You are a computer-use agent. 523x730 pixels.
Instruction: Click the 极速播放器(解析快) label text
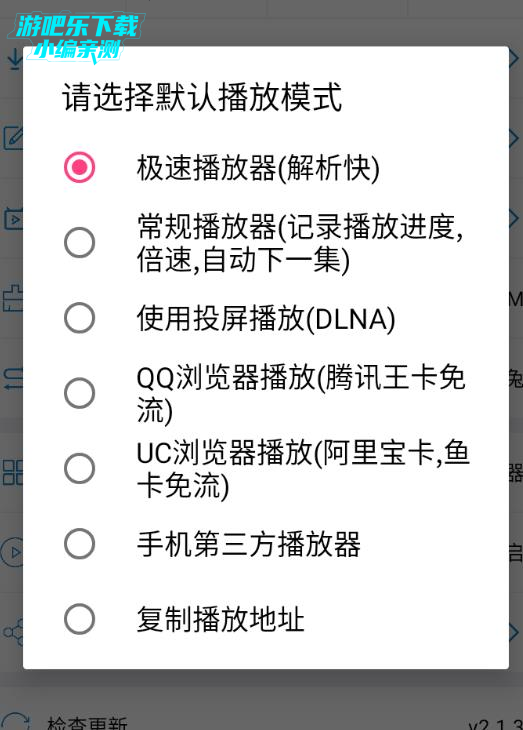[x=258, y=168]
